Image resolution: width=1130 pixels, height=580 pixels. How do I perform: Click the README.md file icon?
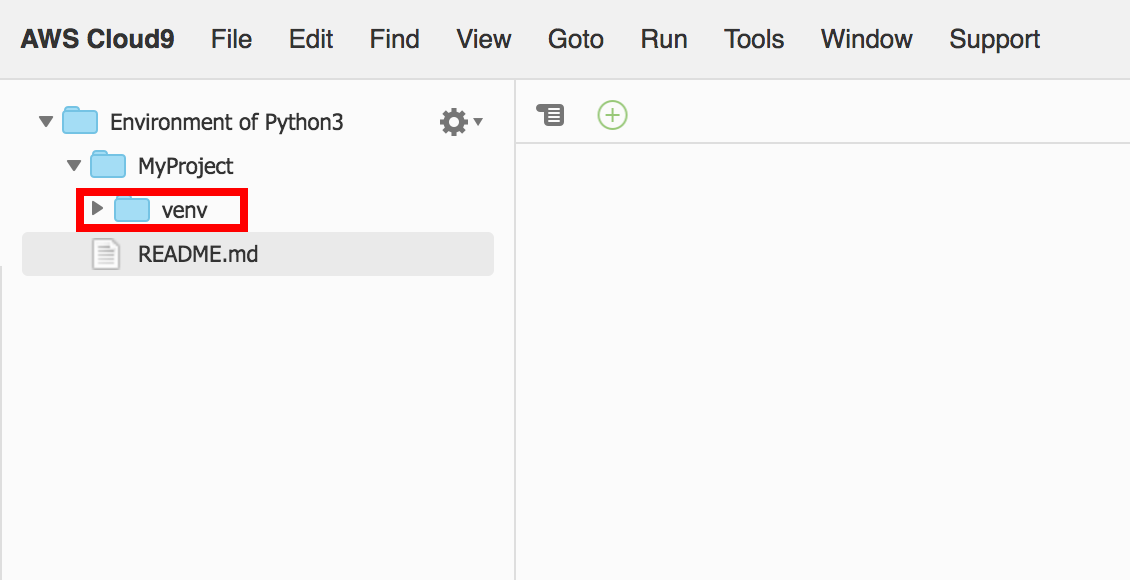[105, 253]
